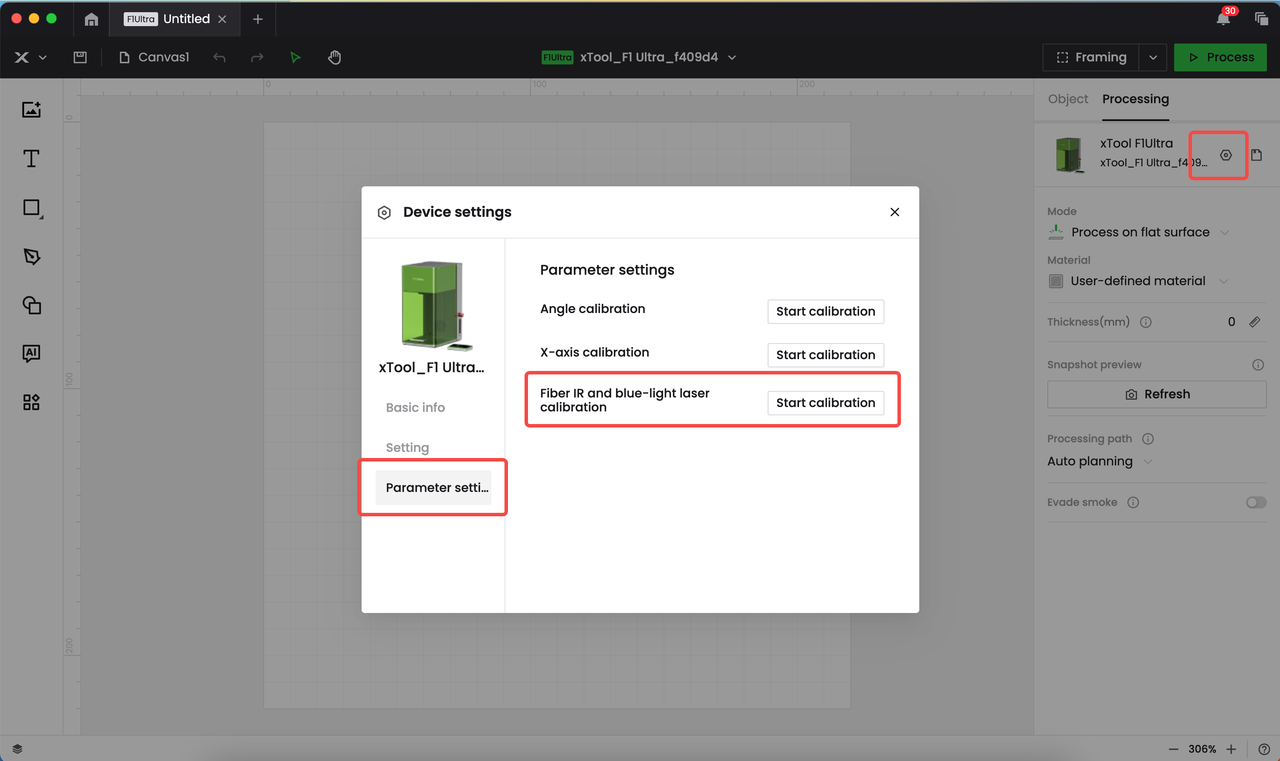
Task: Click the file icon beside device settings gear
Action: (1257, 155)
